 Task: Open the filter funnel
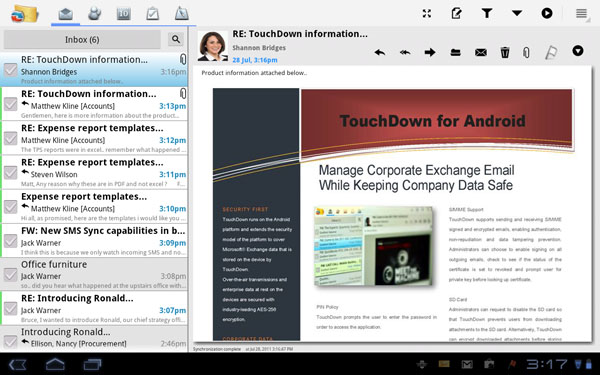[x=486, y=13]
